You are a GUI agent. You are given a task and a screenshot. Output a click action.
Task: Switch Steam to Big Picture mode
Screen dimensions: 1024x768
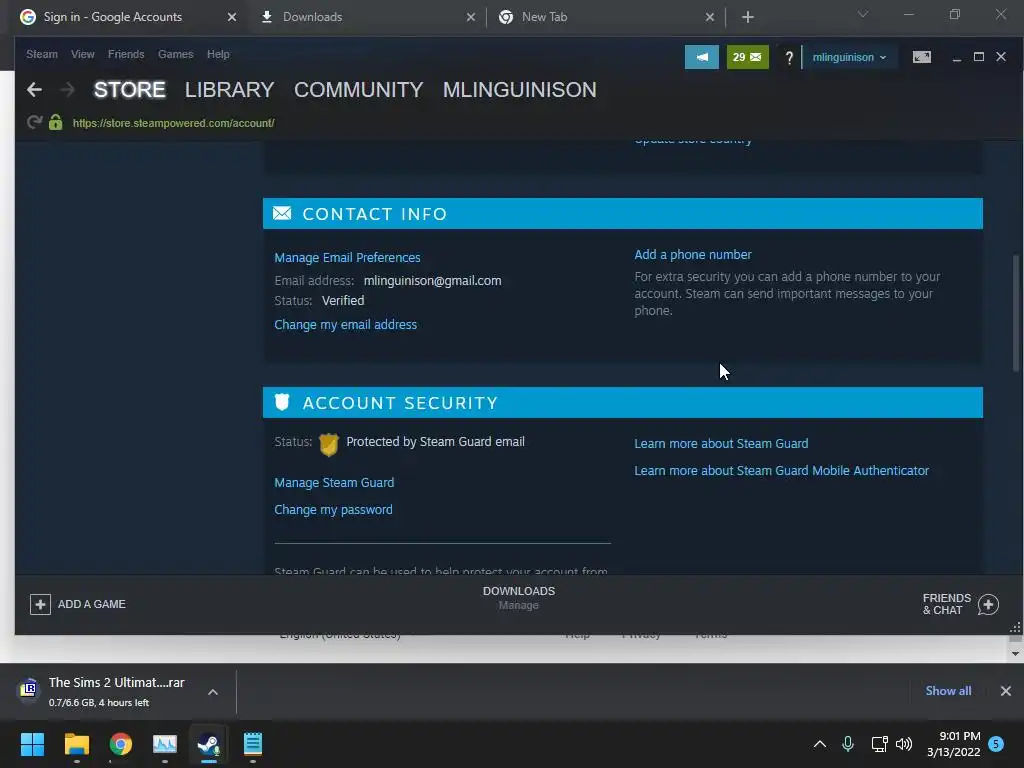pos(921,57)
